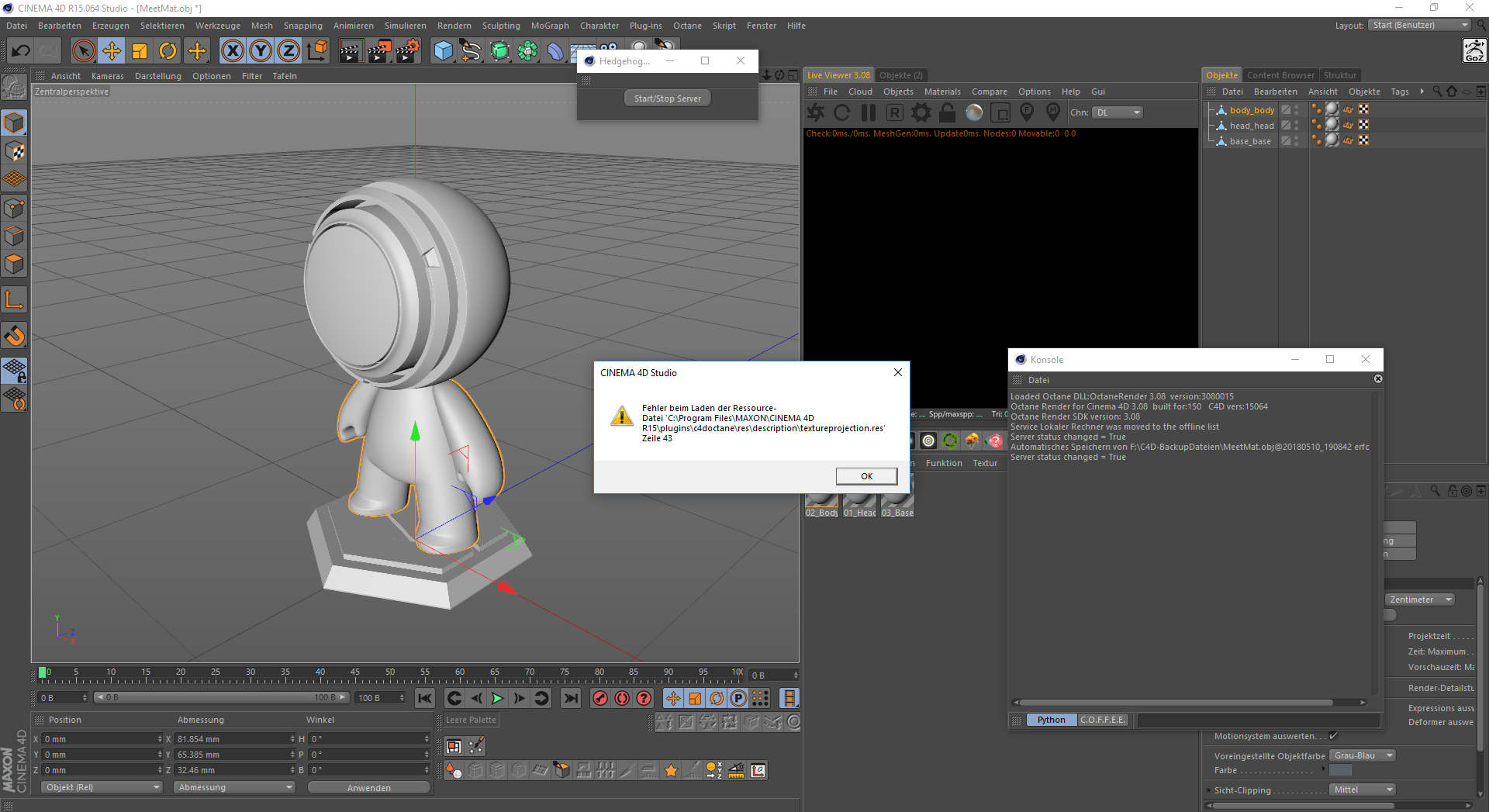
Task: Click OK in the error dialog
Action: 866,476
